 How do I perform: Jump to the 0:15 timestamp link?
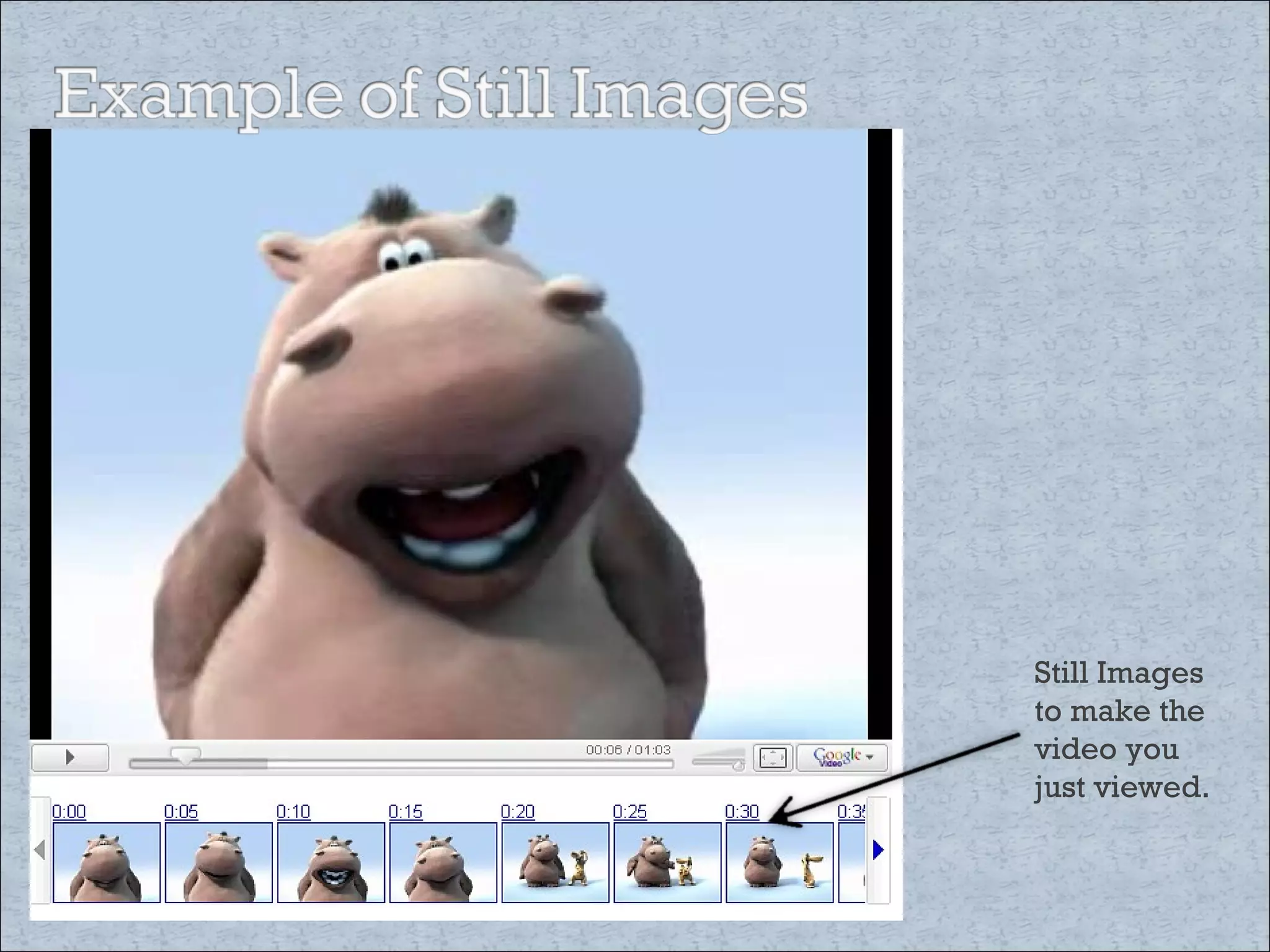[x=406, y=811]
